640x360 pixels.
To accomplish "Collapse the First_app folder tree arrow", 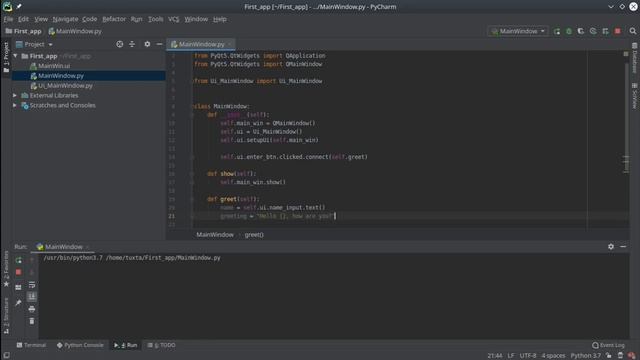I will click(x=16, y=56).
